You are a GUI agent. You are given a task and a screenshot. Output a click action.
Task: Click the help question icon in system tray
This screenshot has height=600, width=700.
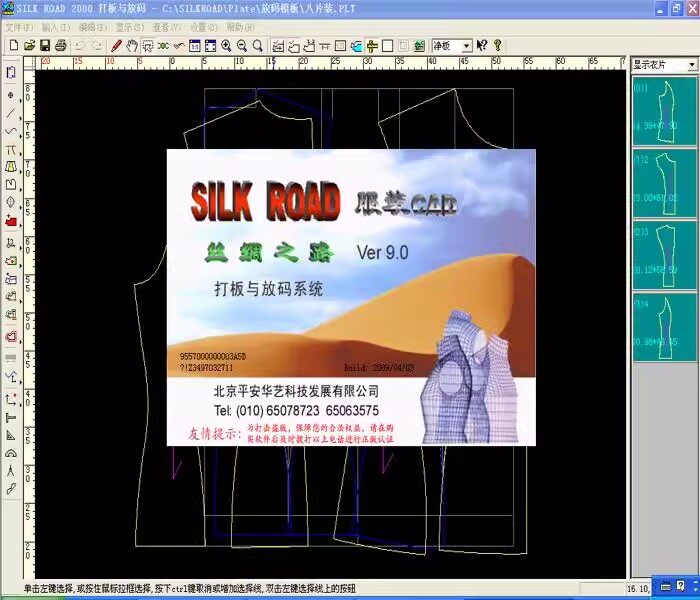680,586
